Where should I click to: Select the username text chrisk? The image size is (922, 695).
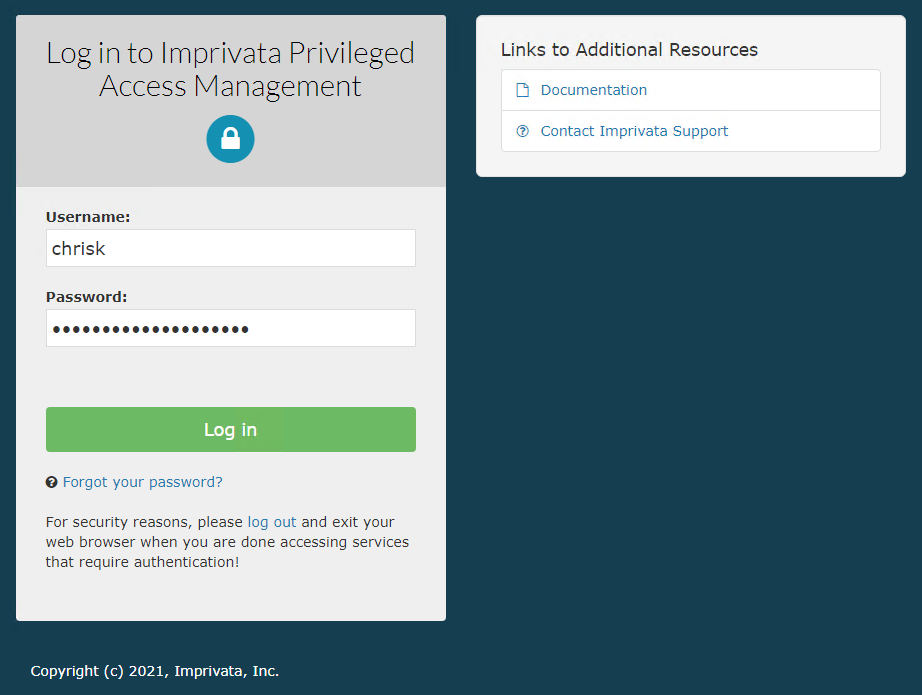click(78, 248)
